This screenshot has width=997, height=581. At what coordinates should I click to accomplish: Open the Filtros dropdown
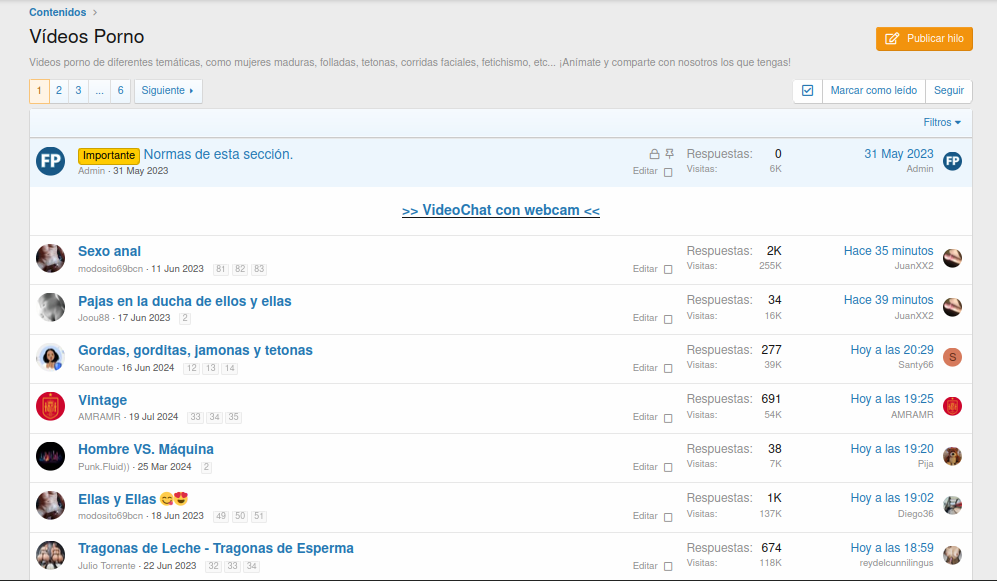click(x=942, y=122)
